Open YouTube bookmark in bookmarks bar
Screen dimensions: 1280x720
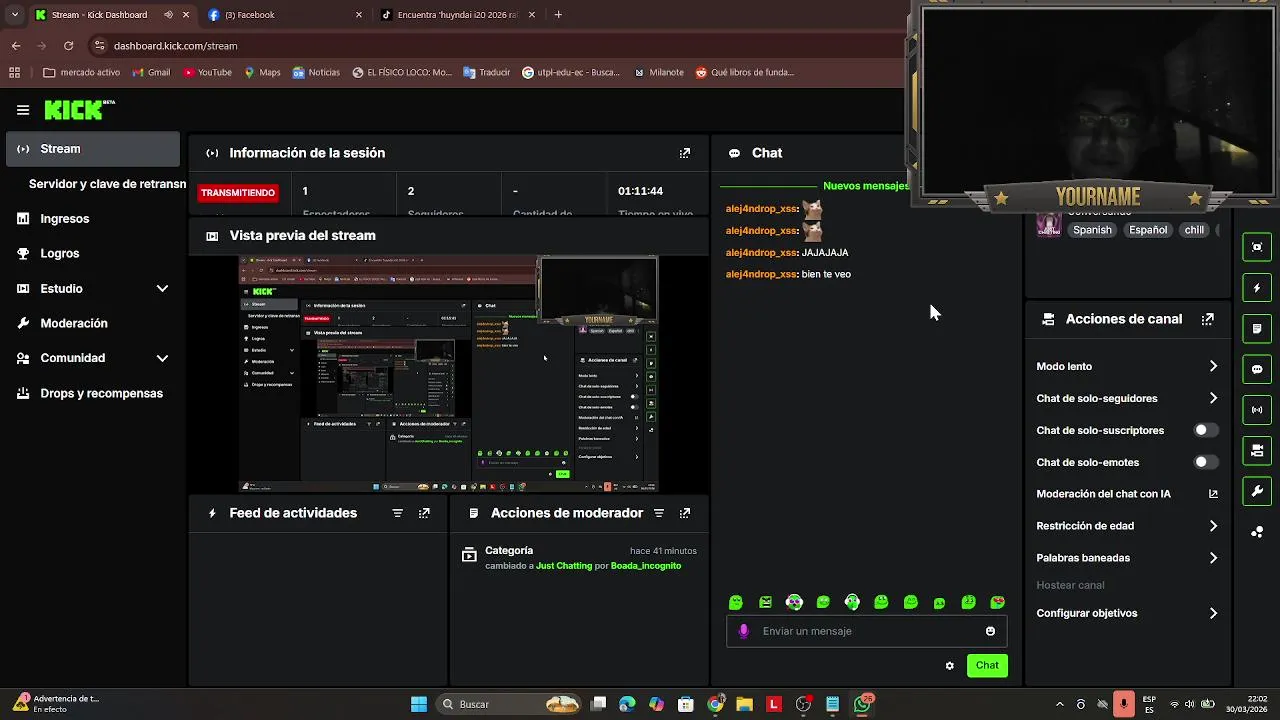point(207,72)
